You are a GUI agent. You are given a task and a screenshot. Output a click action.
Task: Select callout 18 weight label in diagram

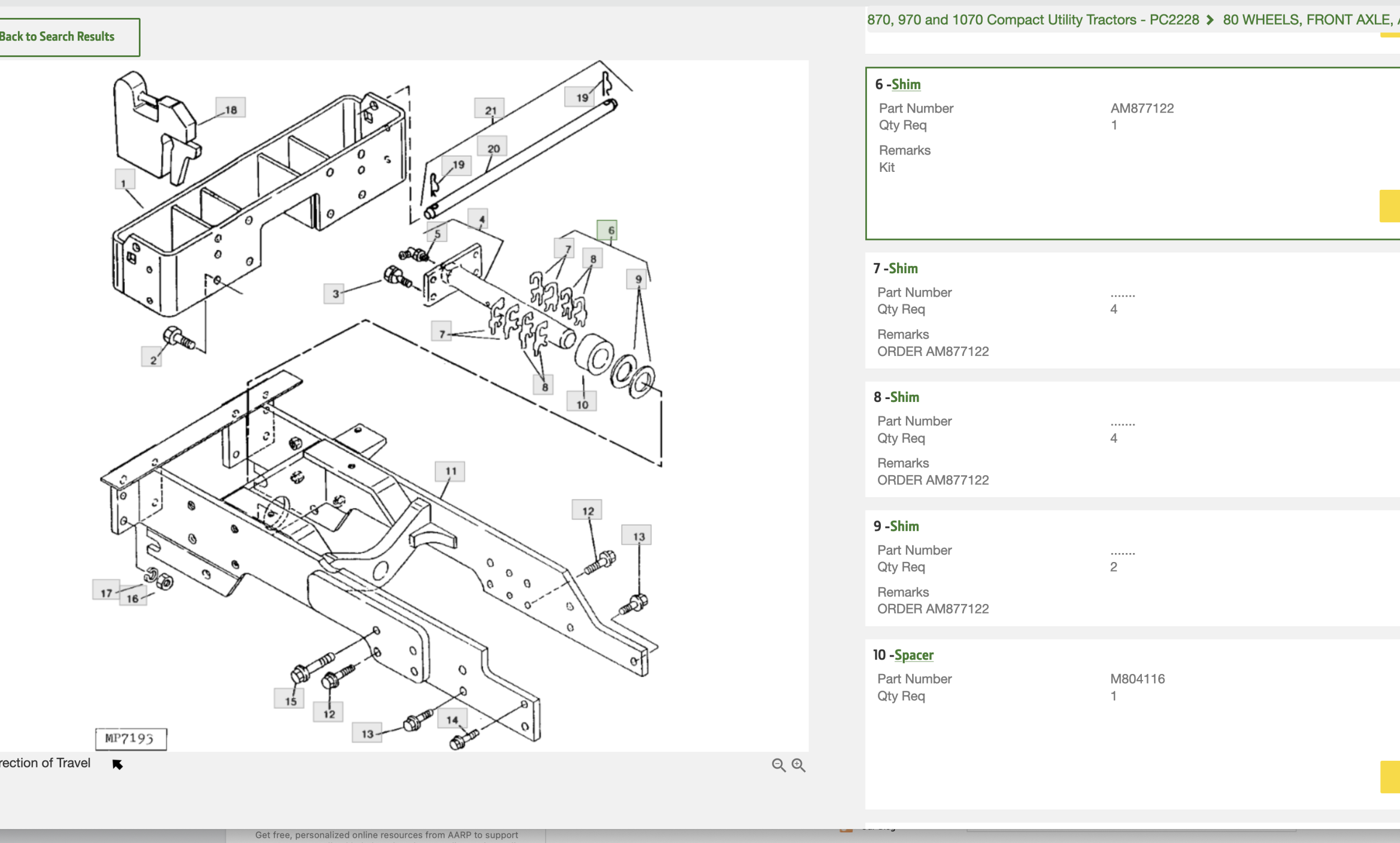pyautogui.click(x=230, y=107)
